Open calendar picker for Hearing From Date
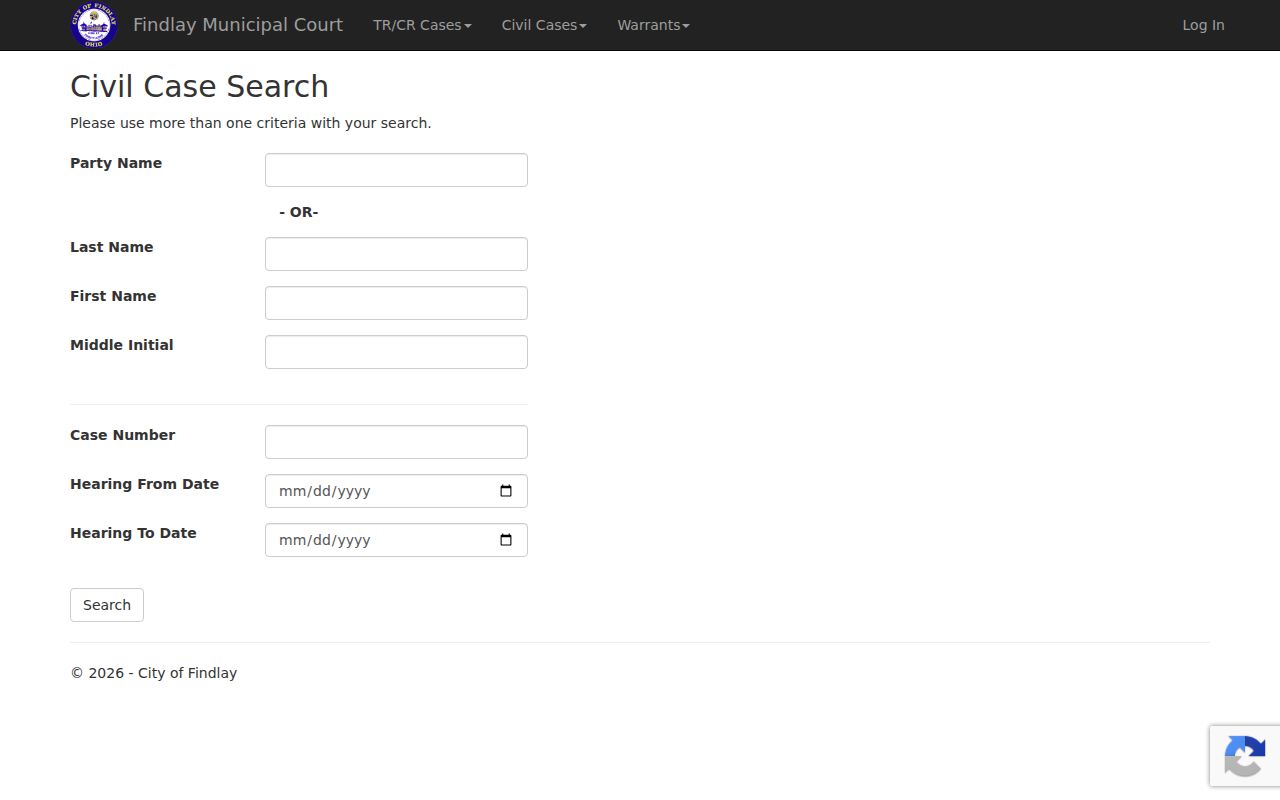The width and height of the screenshot is (1280, 800). 506,491
